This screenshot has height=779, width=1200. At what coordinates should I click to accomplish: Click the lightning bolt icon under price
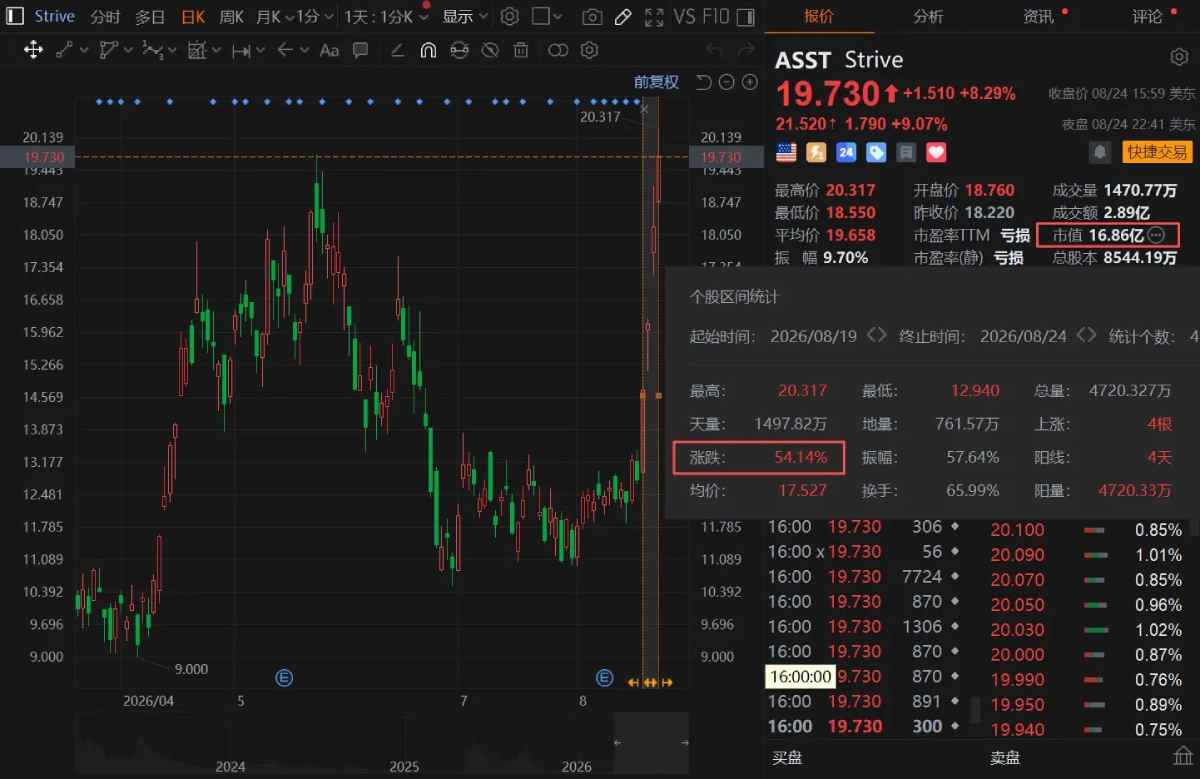pos(816,152)
